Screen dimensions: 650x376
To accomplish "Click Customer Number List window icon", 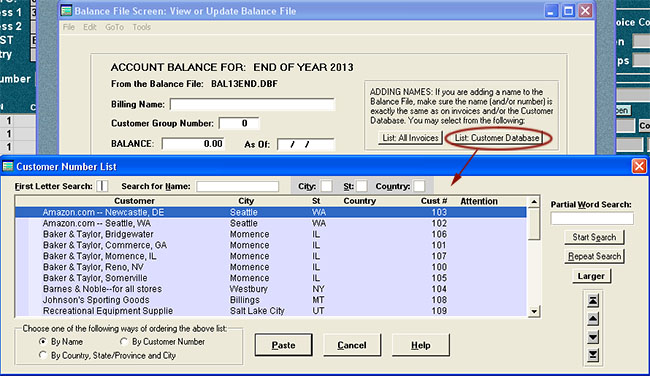I will (x=8, y=167).
